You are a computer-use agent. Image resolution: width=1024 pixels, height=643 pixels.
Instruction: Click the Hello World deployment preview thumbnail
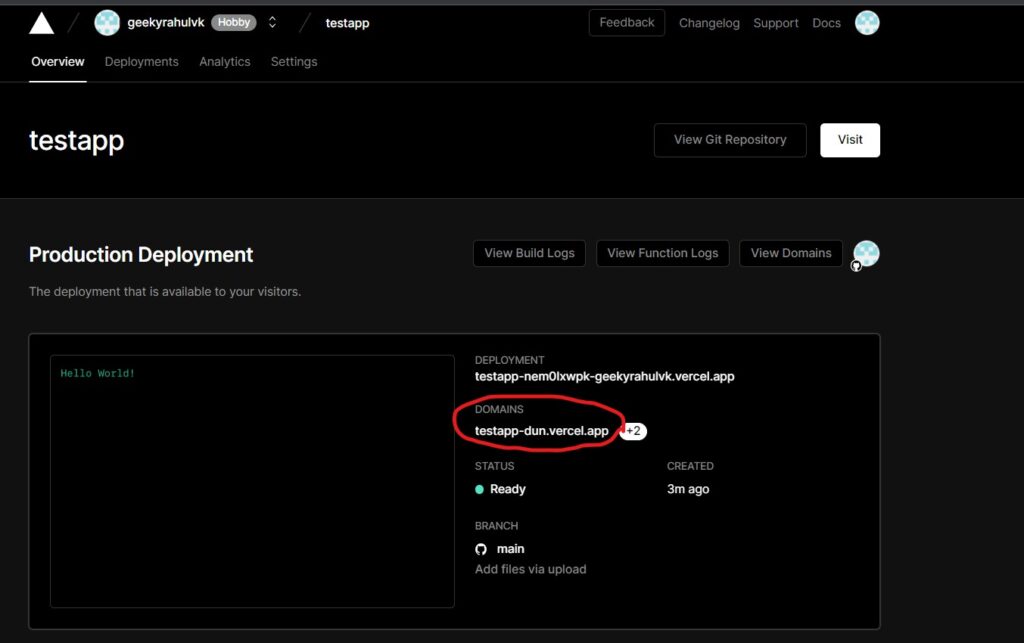[252, 480]
